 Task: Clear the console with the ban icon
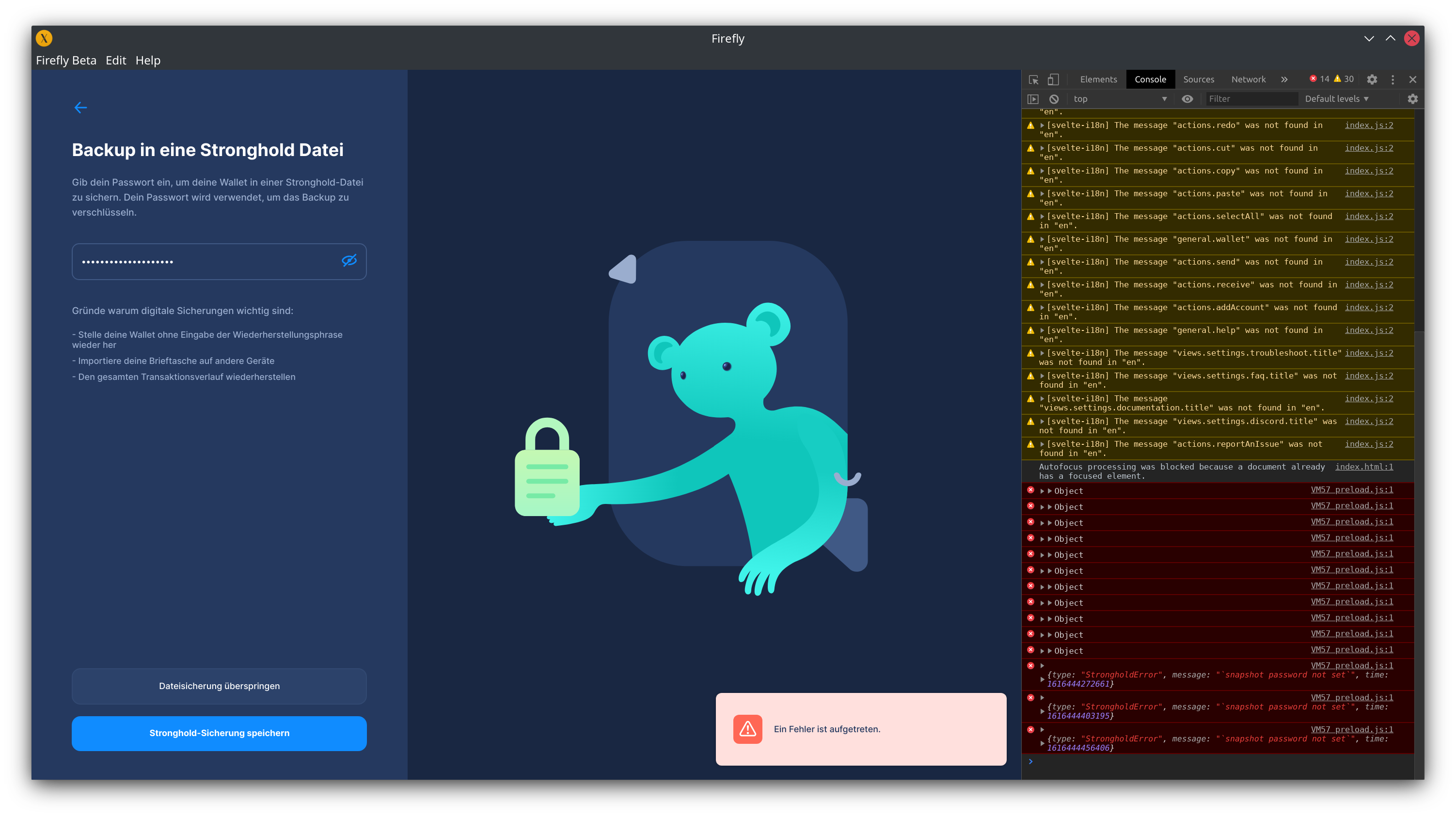point(1054,98)
